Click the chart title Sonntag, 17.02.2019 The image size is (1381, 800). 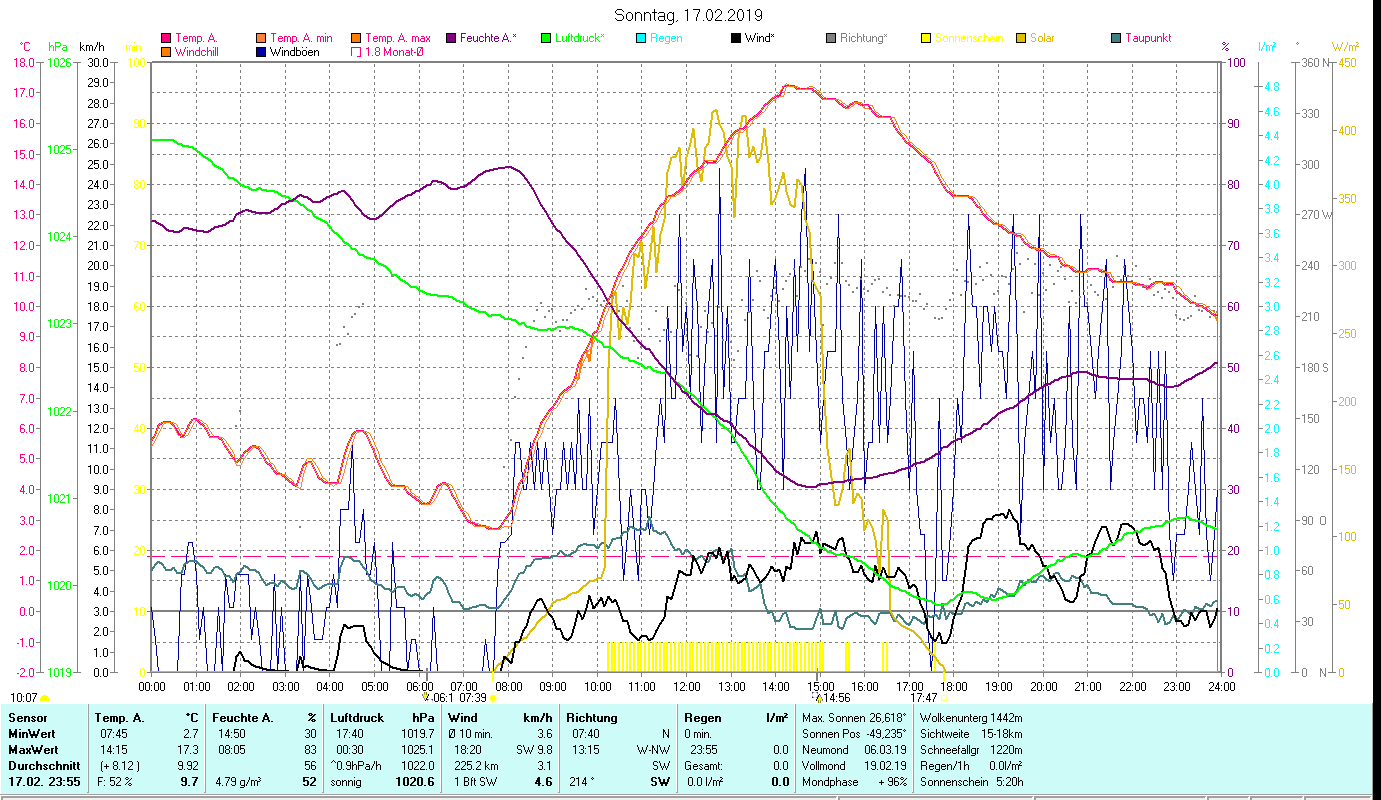pos(687,15)
